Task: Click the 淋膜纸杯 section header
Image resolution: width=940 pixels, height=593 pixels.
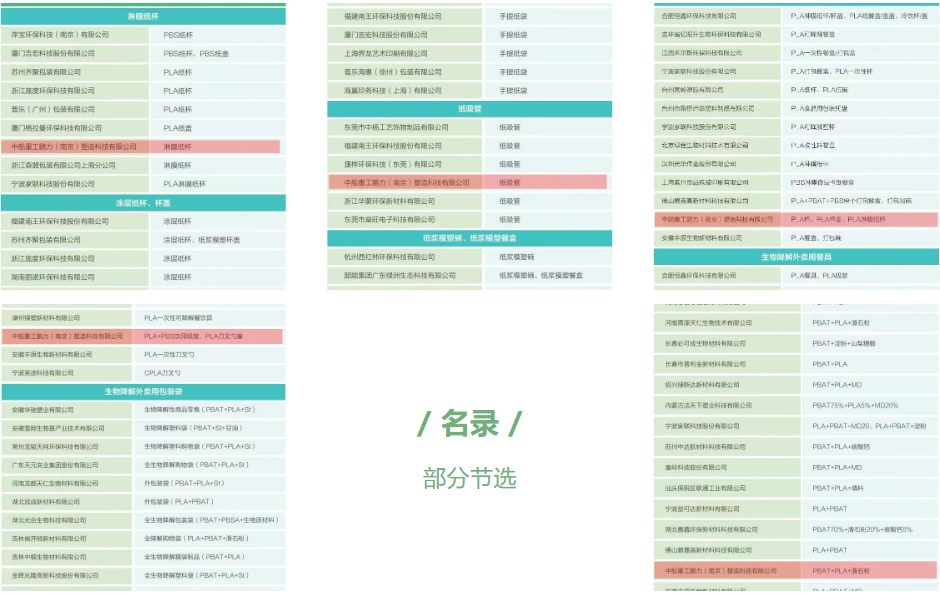Action: coord(143,16)
